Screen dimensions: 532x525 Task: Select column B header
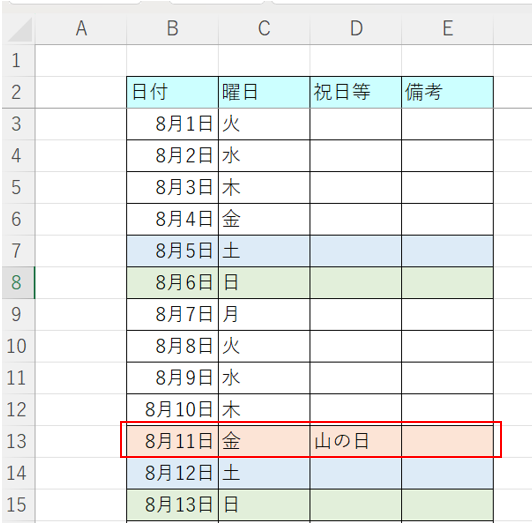(172, 29)
